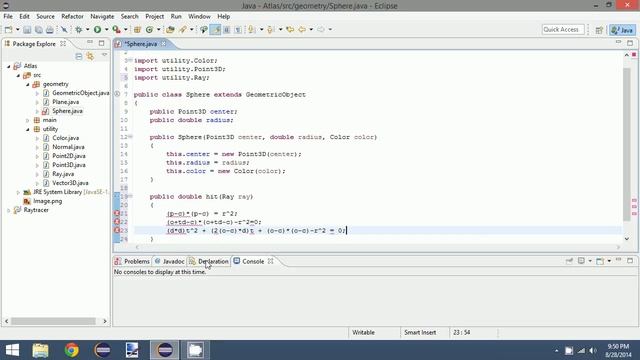This screenshot has height=360, width=640.
Task: Collapse All in Package Explorer
Action: pyautogui.click(x=79, y=56)
